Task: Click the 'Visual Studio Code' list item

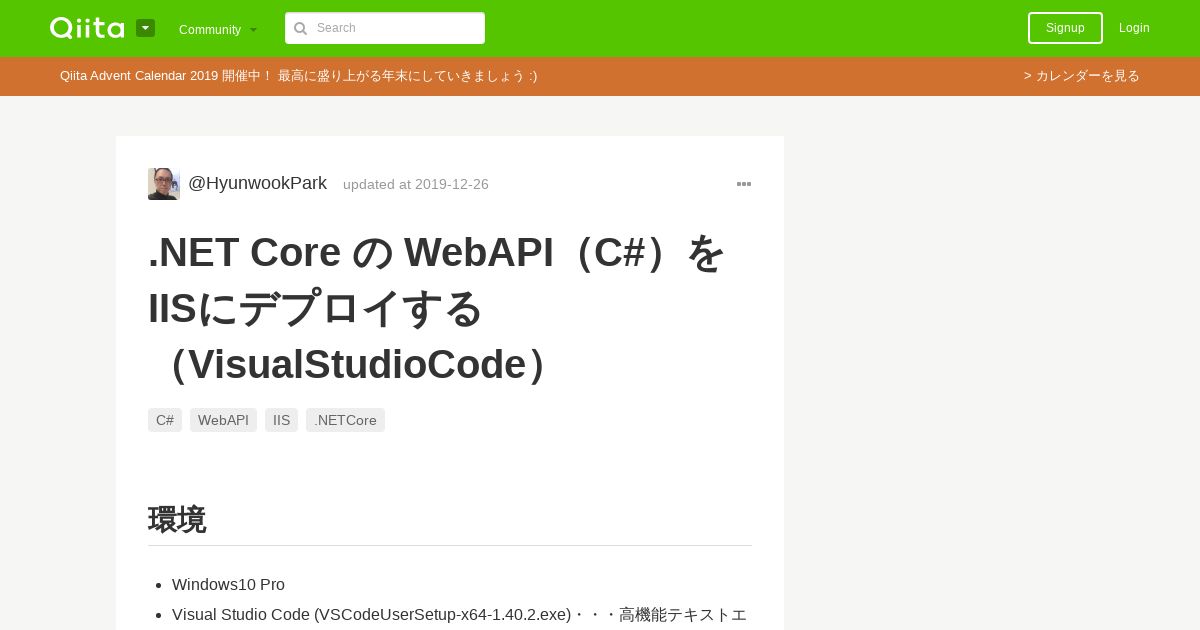Action: (x=460, y=614)
